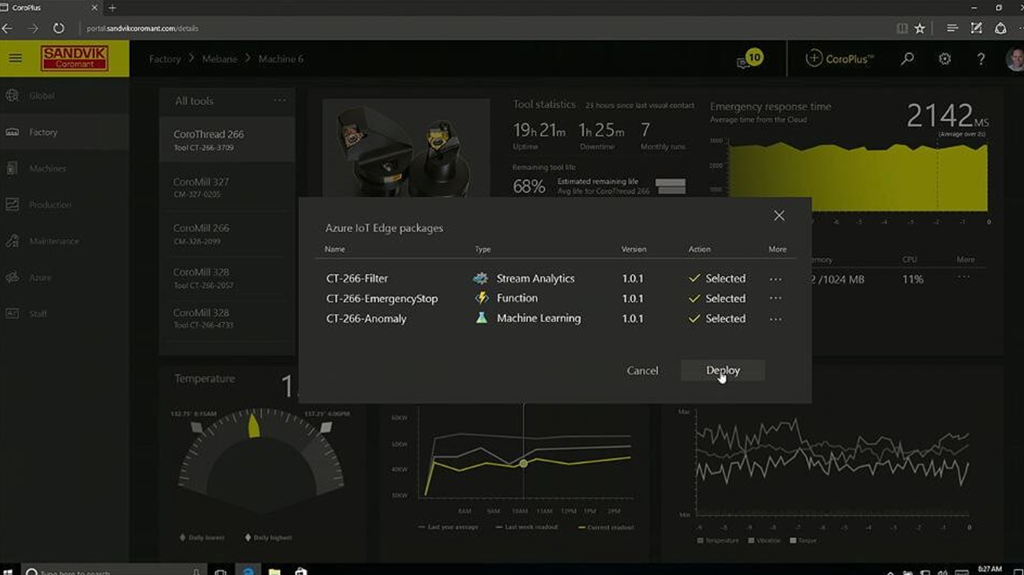Viewport: 1024px width, 575px height.
Task: Select the CT-266-Anomaly package name
Action: [366, 319]
